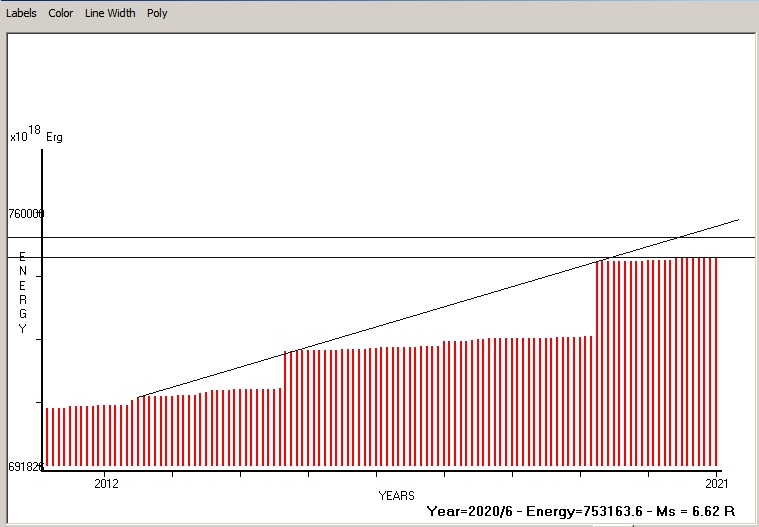Click the Year/Energy/Ms status readout text
This screenshot has height=527, width=759.
coord(582,511)
